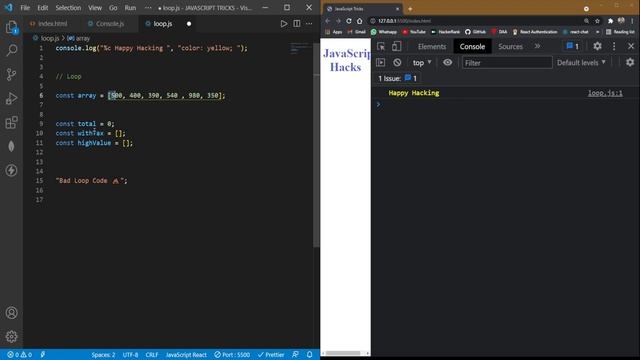This screenshot has height=360, width=640.
Task: Expand the console prompt chevron
Action: coord(378,104)
